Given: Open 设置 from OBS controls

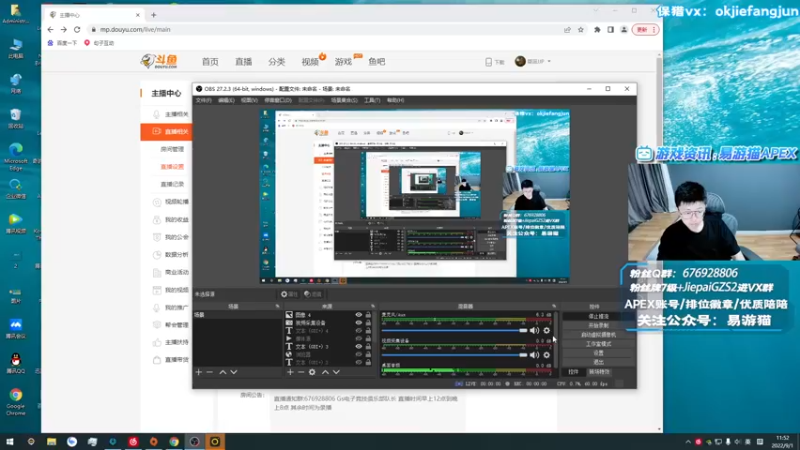Looking at the screenshot, I should click(598, 353).
